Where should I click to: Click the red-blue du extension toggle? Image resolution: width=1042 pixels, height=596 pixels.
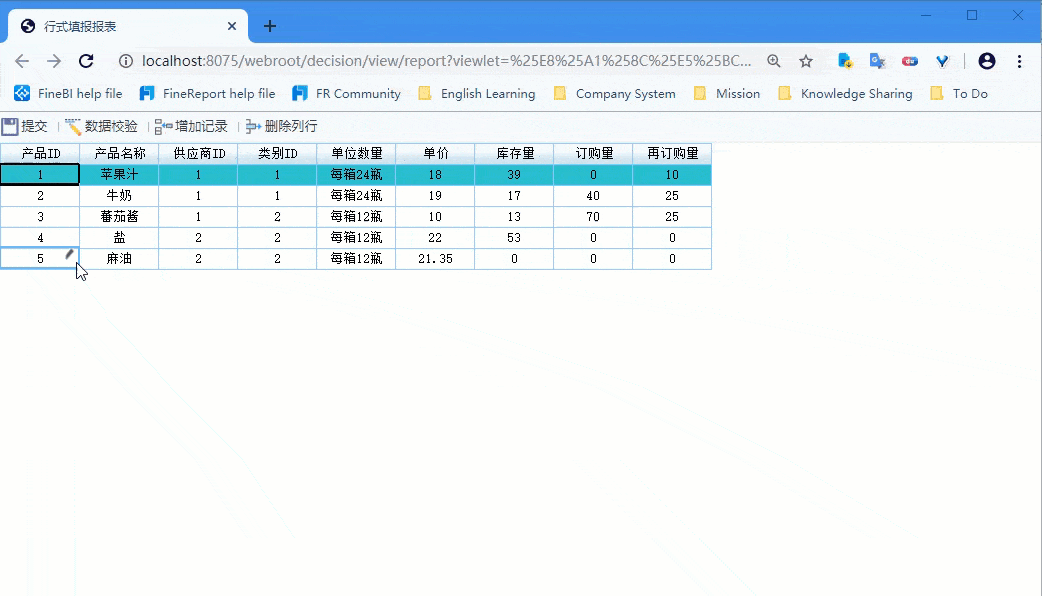pos(910,60)
